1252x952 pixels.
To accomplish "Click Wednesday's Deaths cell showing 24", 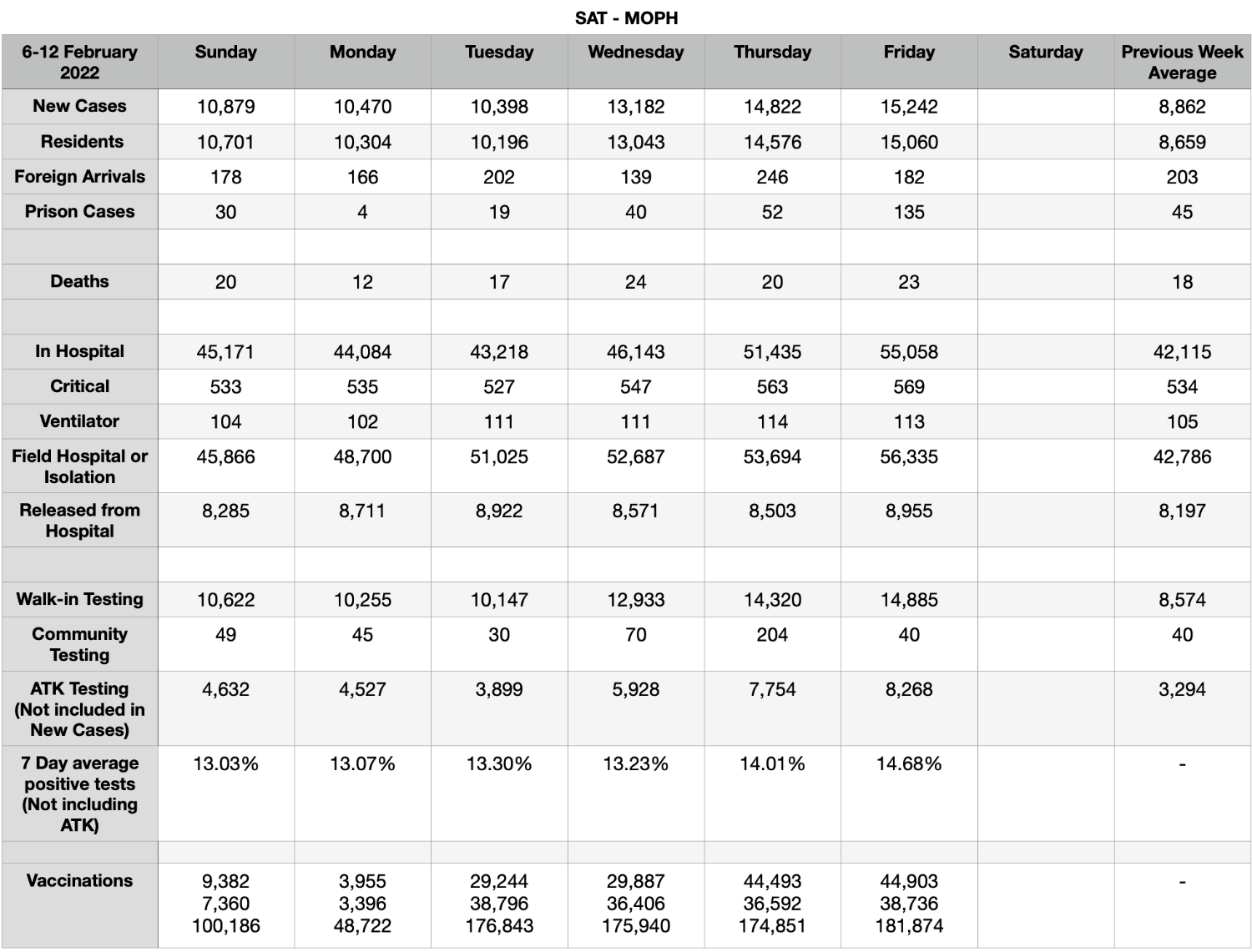I will pyautogui.click(x=636, y=282).
